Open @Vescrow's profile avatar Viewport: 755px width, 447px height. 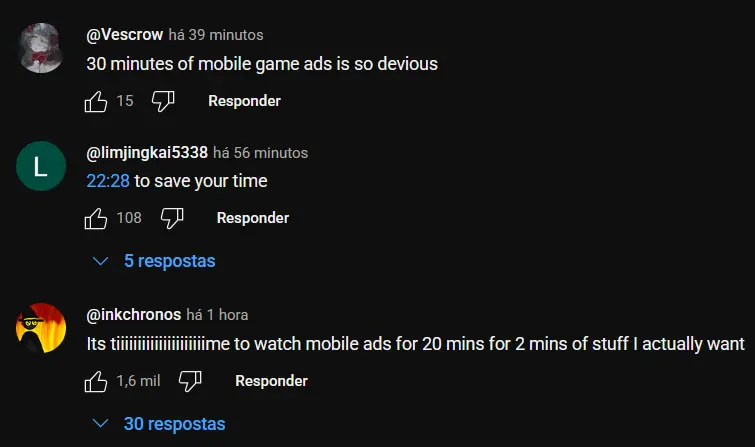click(41, 48)
